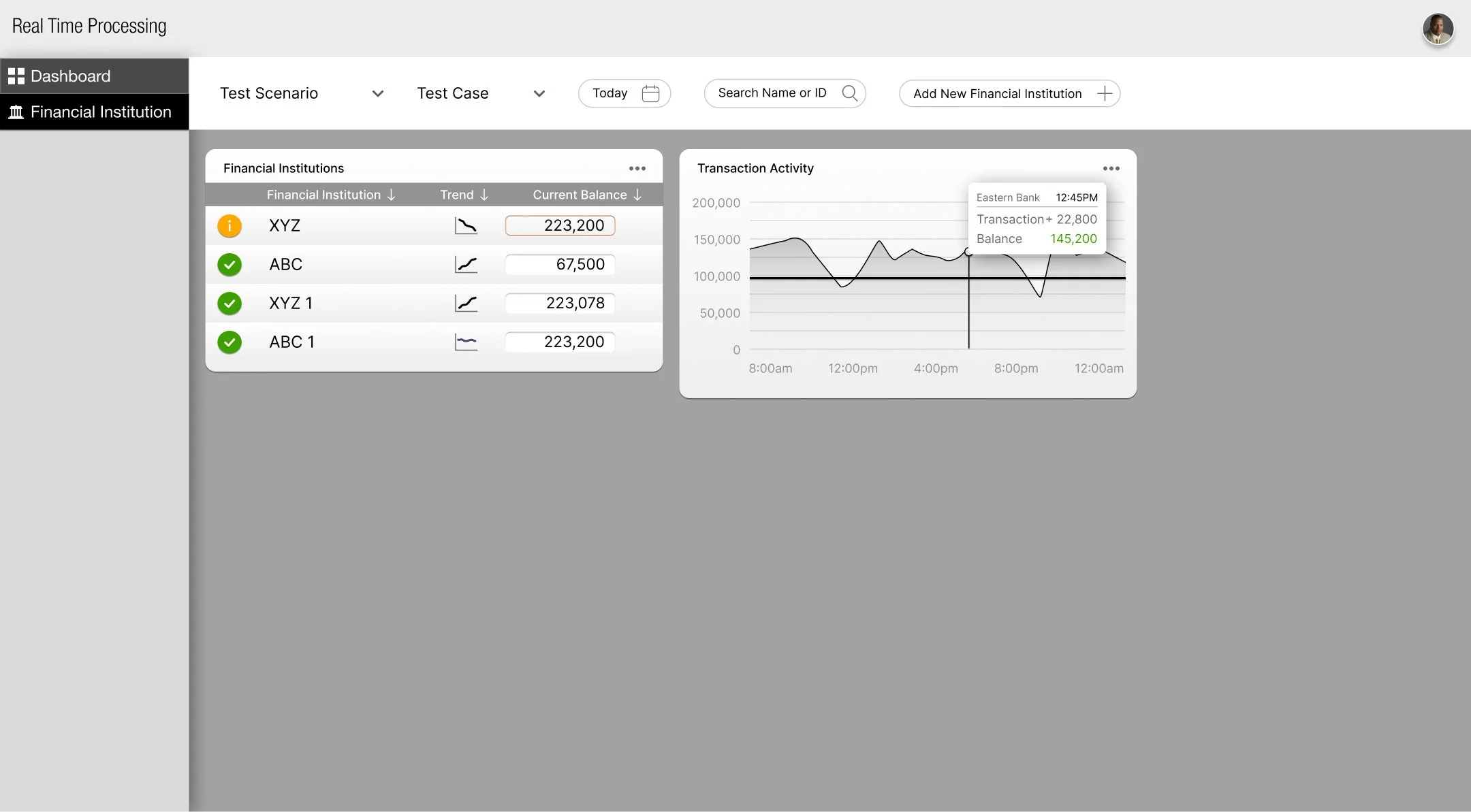Select Financial Institution sidebar item
The image size is (1471, 812).
click(x=100, y=112)
